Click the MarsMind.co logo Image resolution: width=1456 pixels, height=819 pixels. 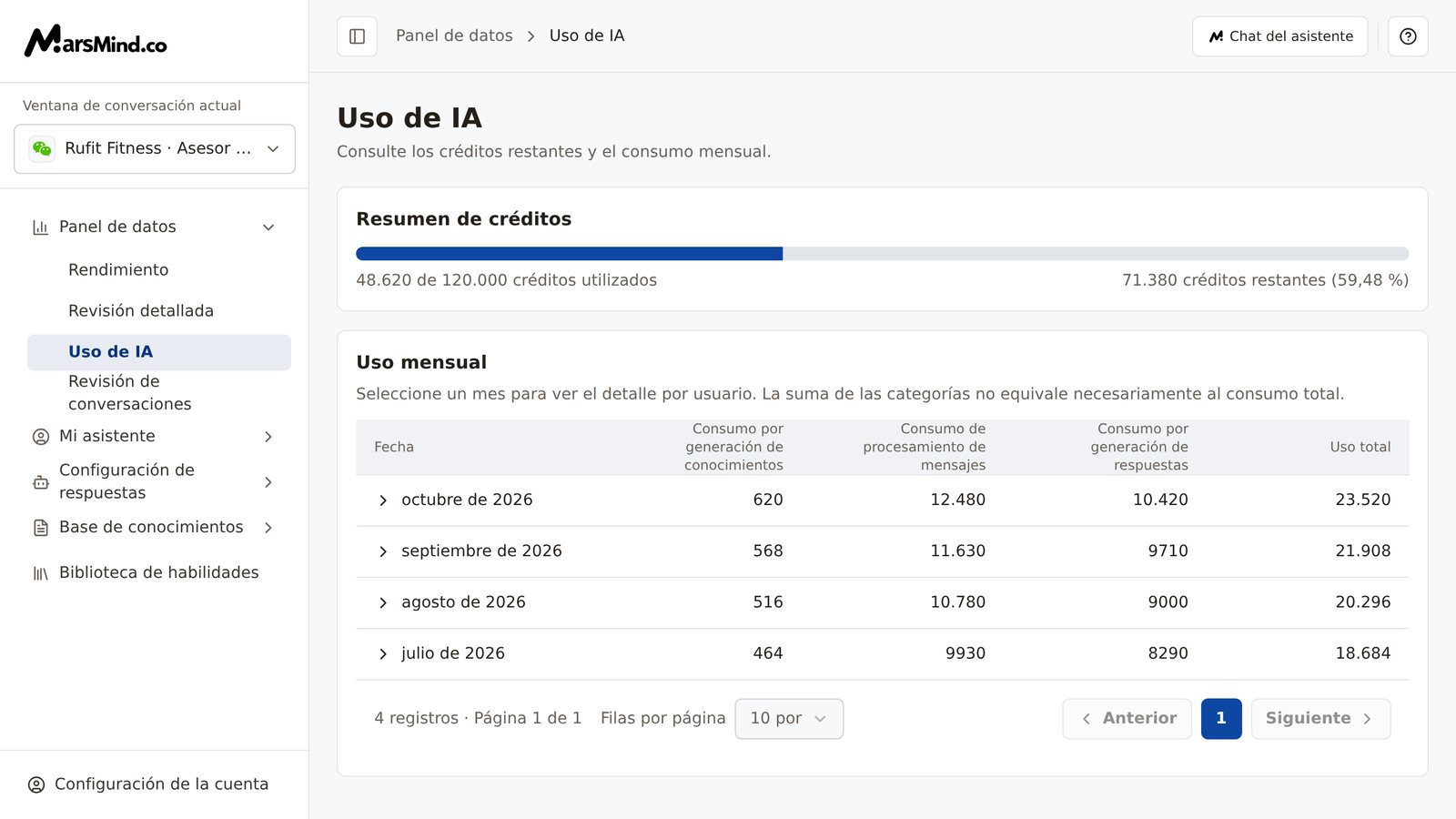[96, 41]
